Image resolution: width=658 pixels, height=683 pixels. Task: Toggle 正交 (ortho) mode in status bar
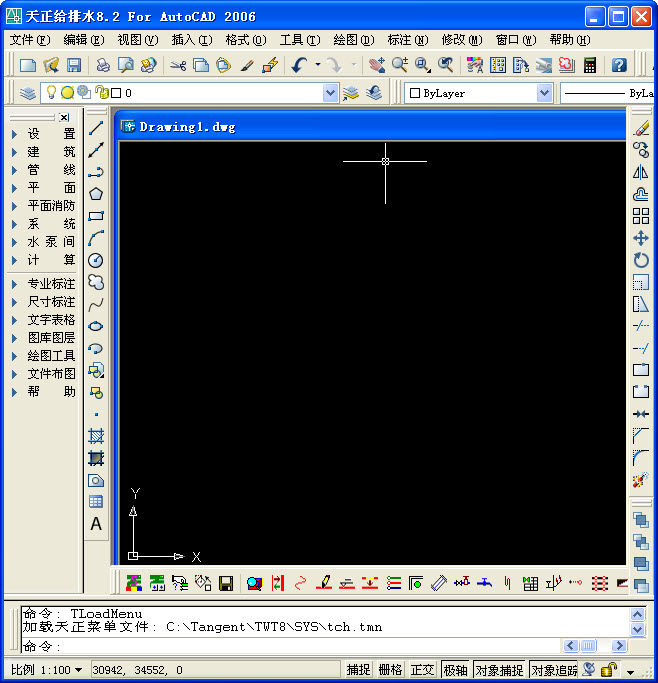pyautogui.click(x=423, y=670)
